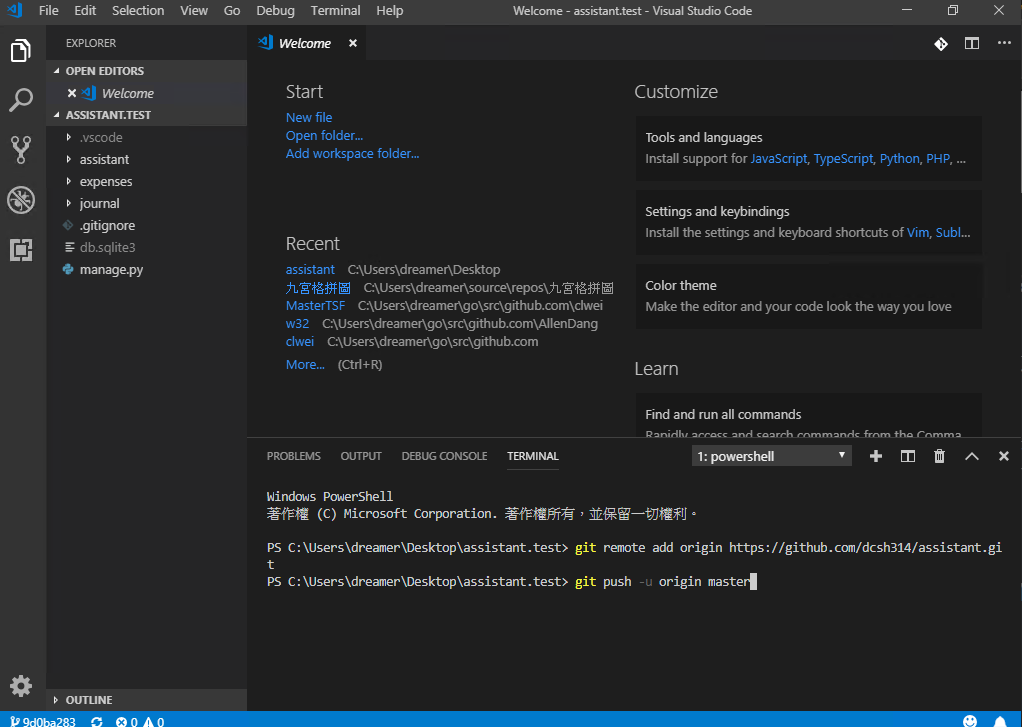Open the Debug view icon
The height and width of the screenshot is (727, 1022).
pos(21,200)
